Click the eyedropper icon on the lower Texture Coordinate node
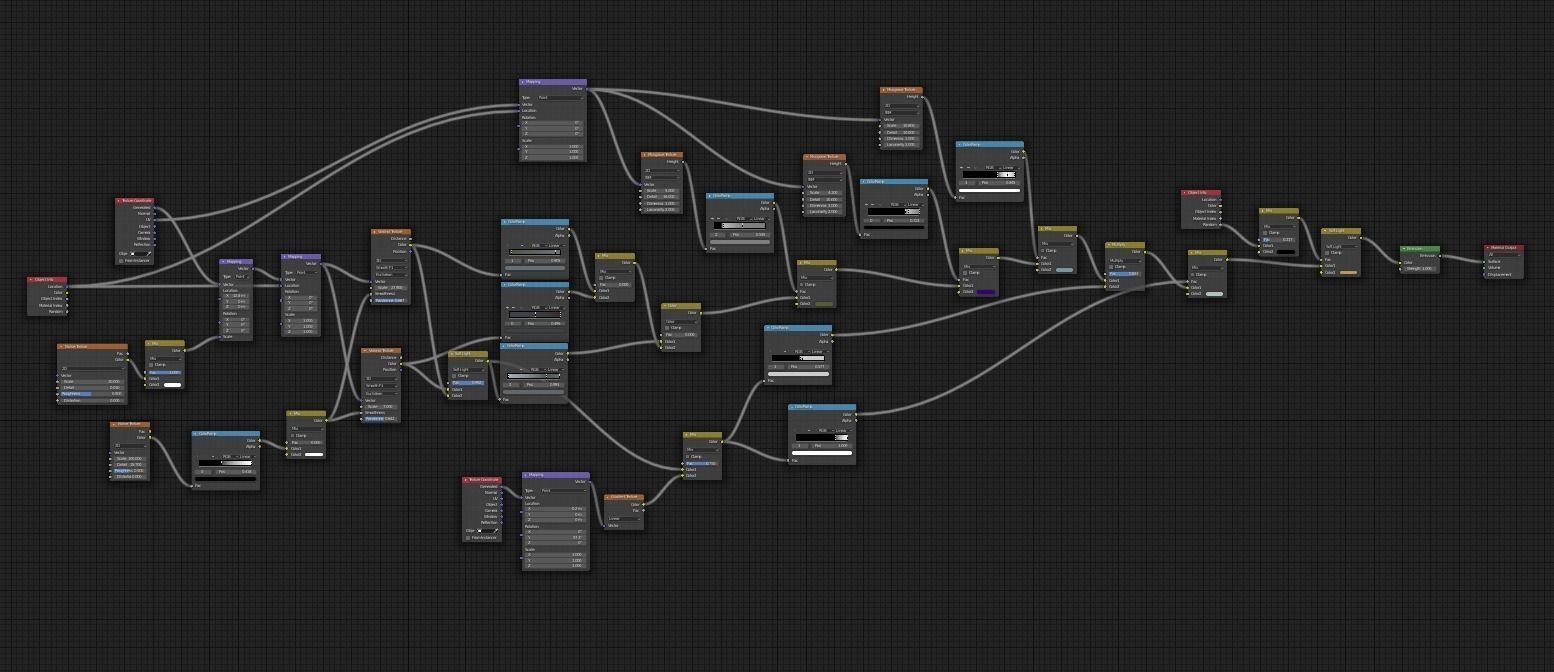The width and height of the screenshot is (1554, 672). [x=496, y=531]
